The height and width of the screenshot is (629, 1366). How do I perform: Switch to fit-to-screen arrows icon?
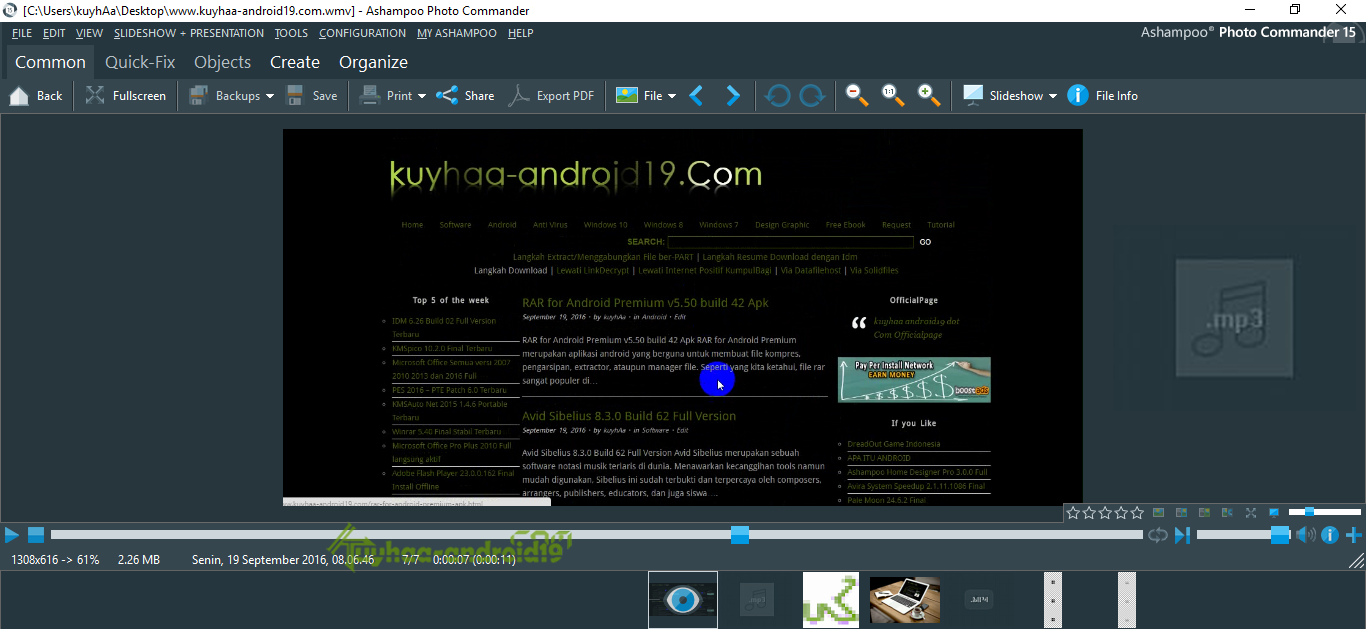(1251, 513)
